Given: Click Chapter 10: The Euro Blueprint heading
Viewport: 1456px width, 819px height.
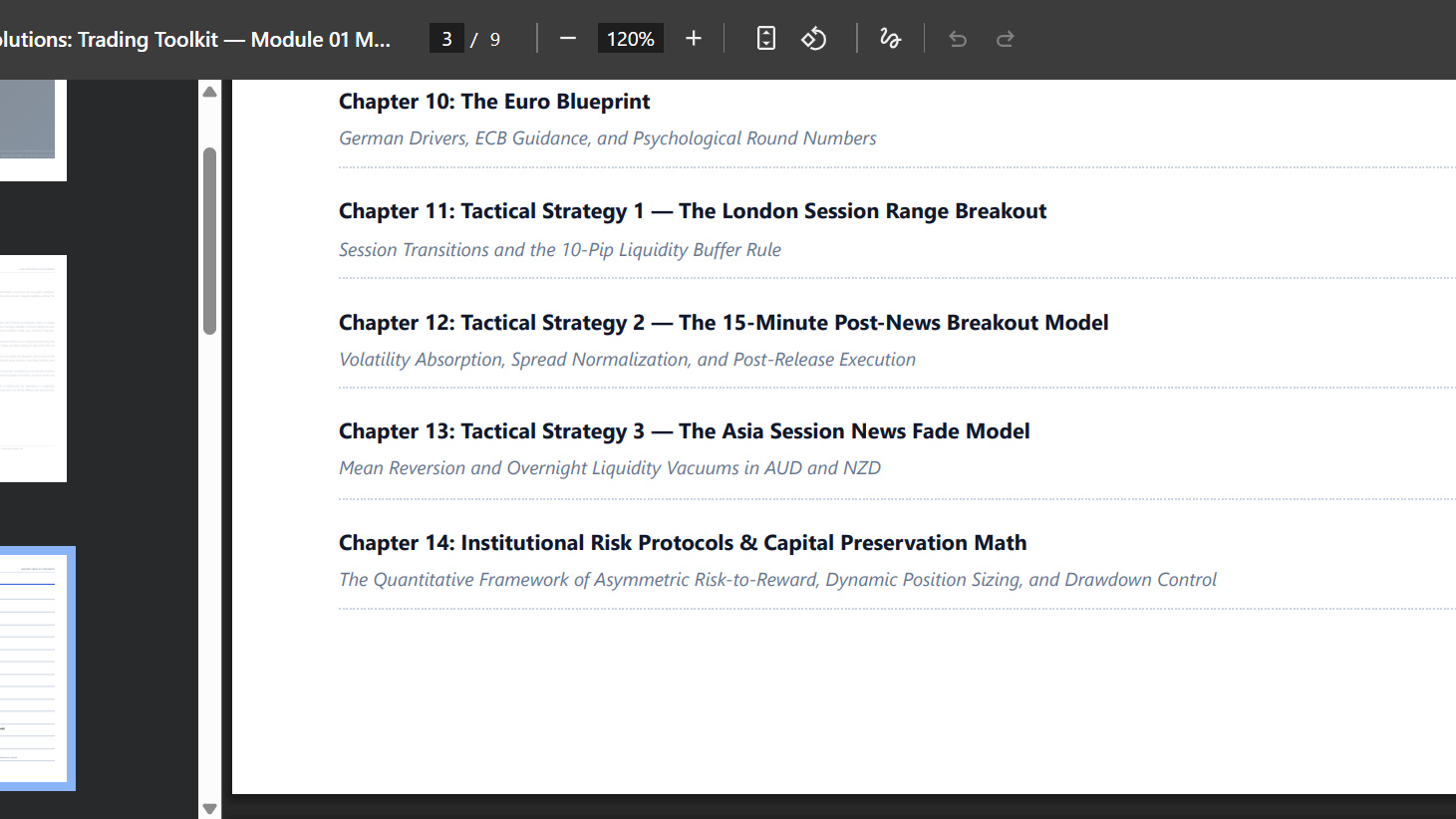Looking at the screenshot, I should tap(494, 102).
